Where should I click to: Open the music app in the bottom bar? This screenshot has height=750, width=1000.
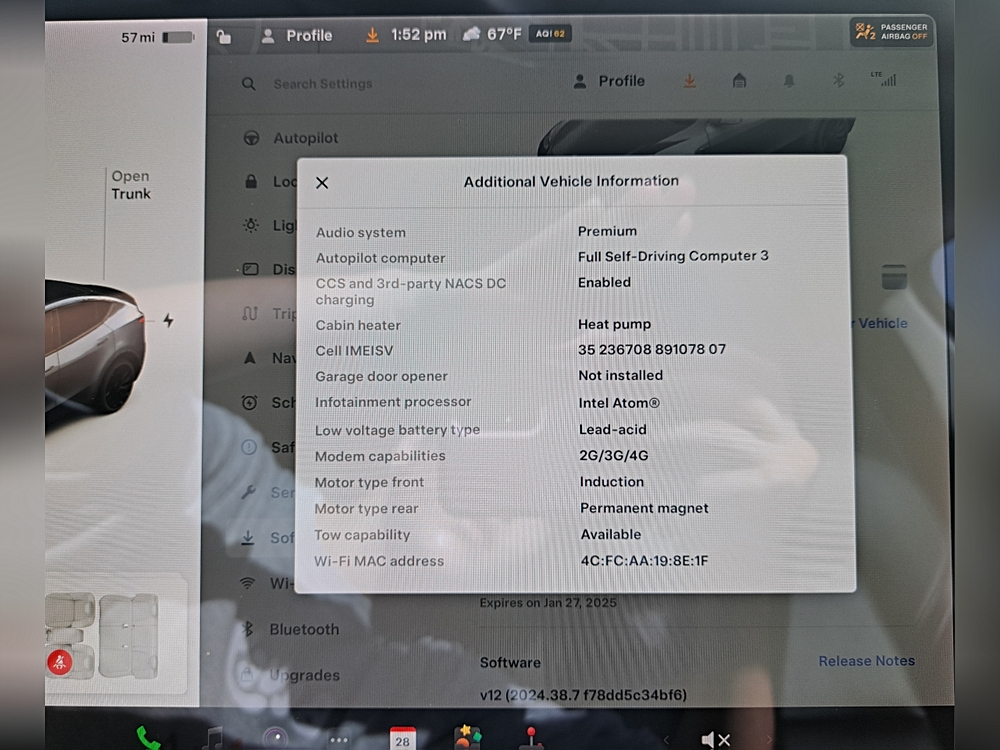click(212, 739)
